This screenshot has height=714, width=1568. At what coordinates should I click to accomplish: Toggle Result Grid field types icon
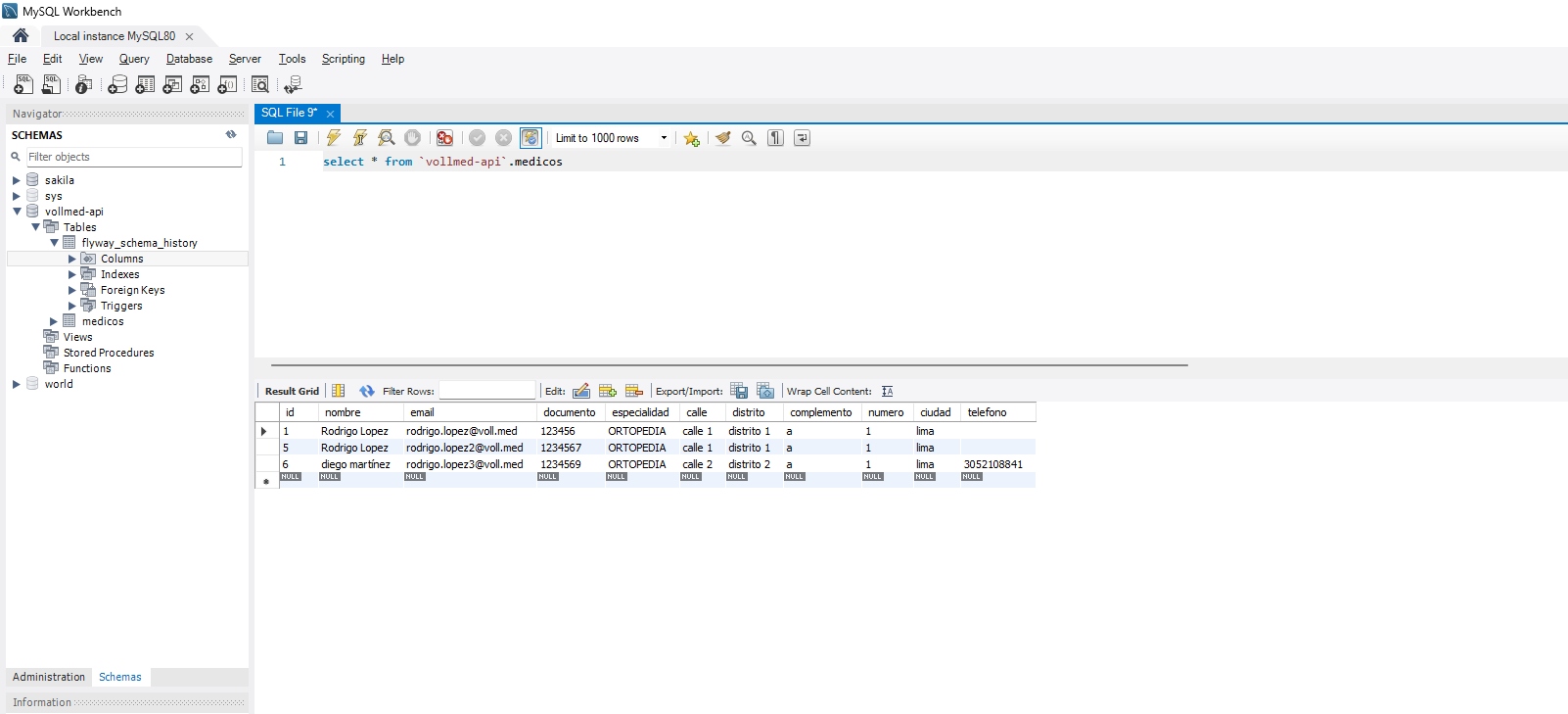tap(339, 391)
